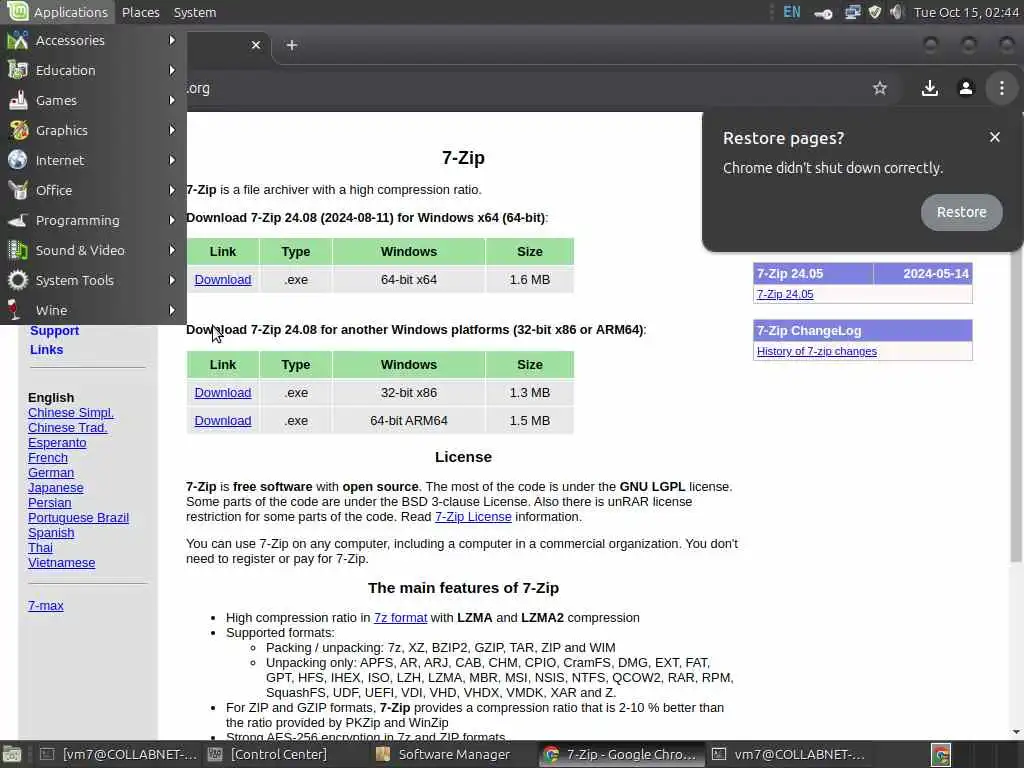
Task: Open the Wine menu category
Action: tap(93, 311)
